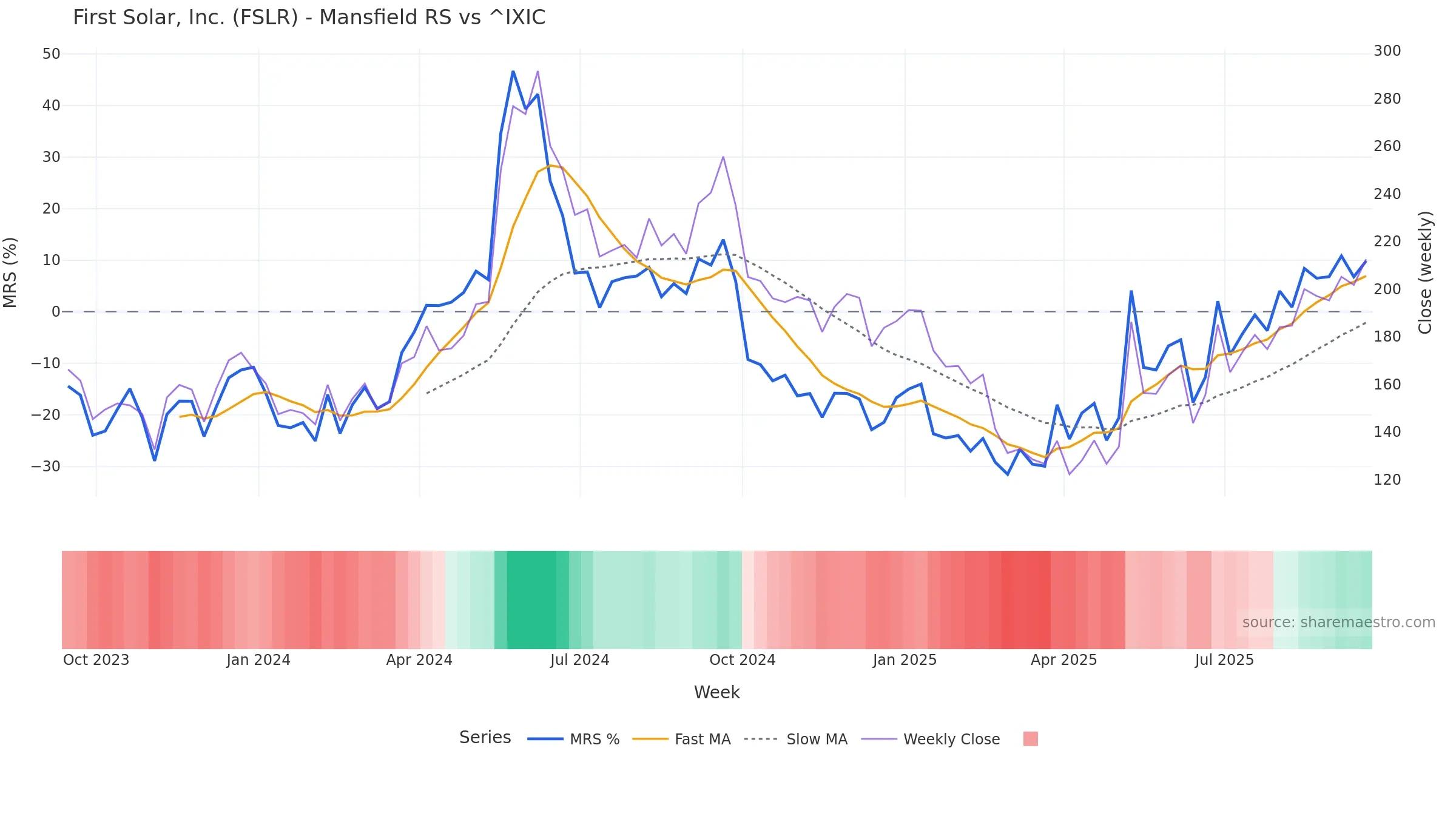Click the 'Oct 2024' x-axis label
Screen dimensions: 1456x819
coord(743,660)
